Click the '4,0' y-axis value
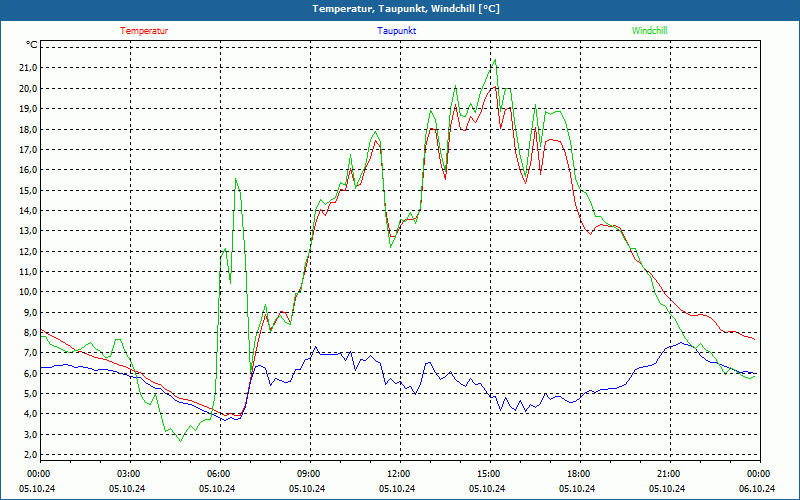Image resolution: width=800 pixels, height=500 pixels. tap(31, 414)
